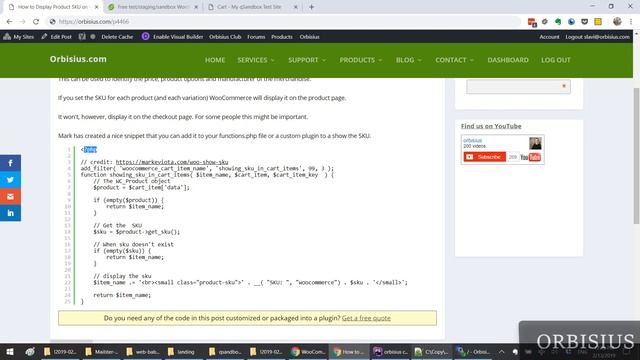Click the YouTube logo in widget
Viewport: 640px width, 360px height.
click(x=530, y=157)
